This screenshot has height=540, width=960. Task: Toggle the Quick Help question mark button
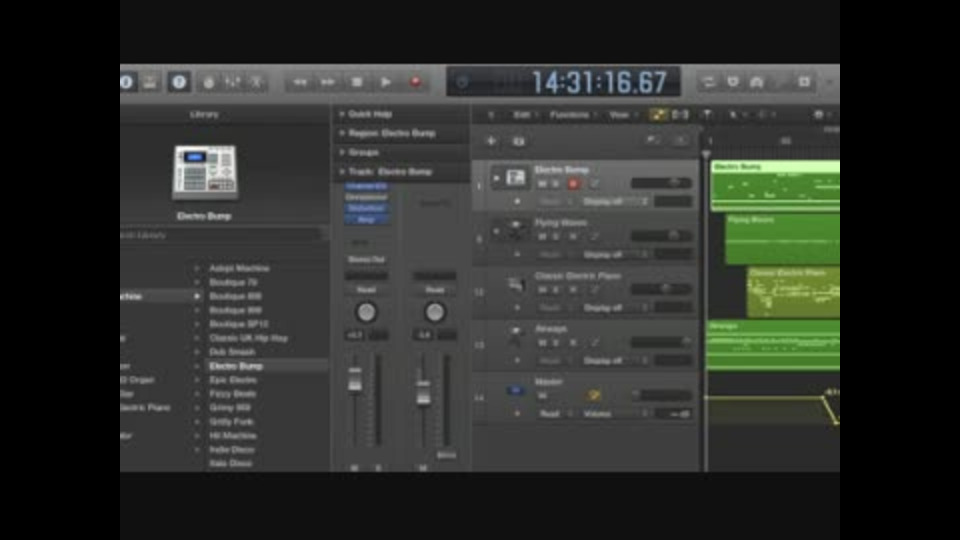click(x=179, y=82)
